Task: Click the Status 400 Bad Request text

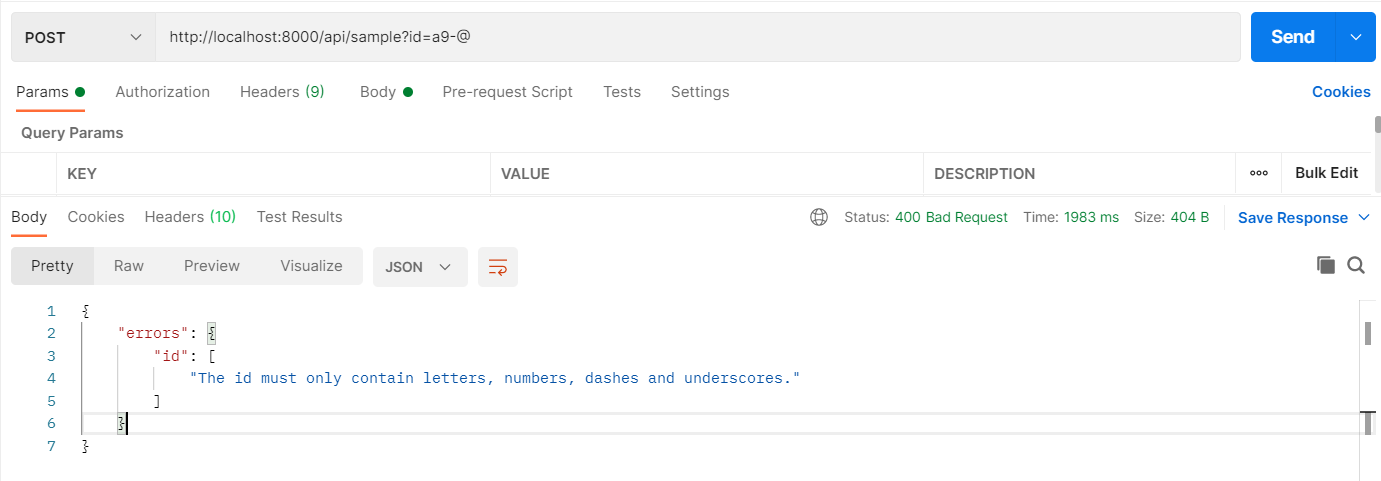Action: (926, 217)
